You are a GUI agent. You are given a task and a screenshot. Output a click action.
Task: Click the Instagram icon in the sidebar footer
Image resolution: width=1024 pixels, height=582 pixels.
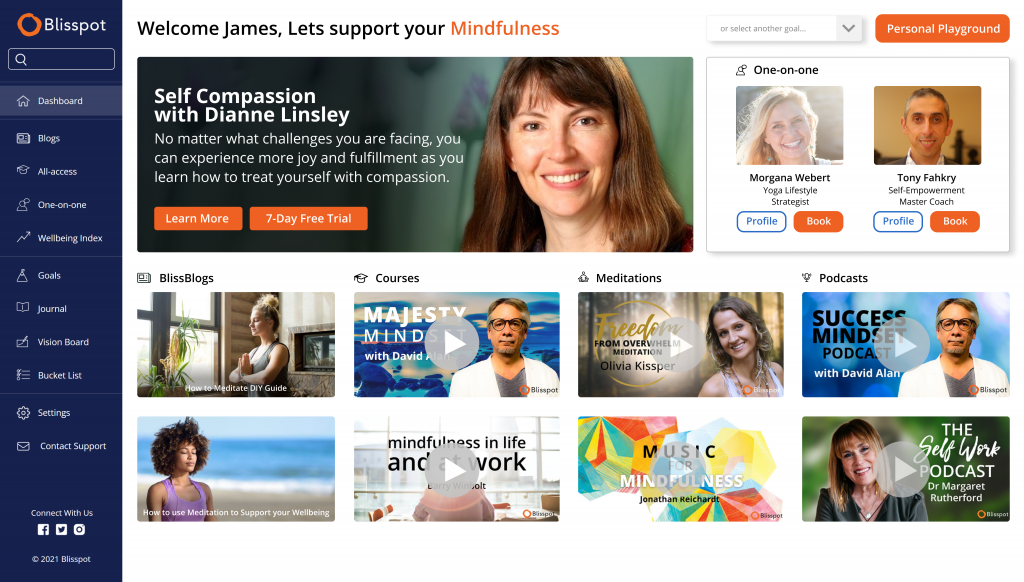point(79,530)
